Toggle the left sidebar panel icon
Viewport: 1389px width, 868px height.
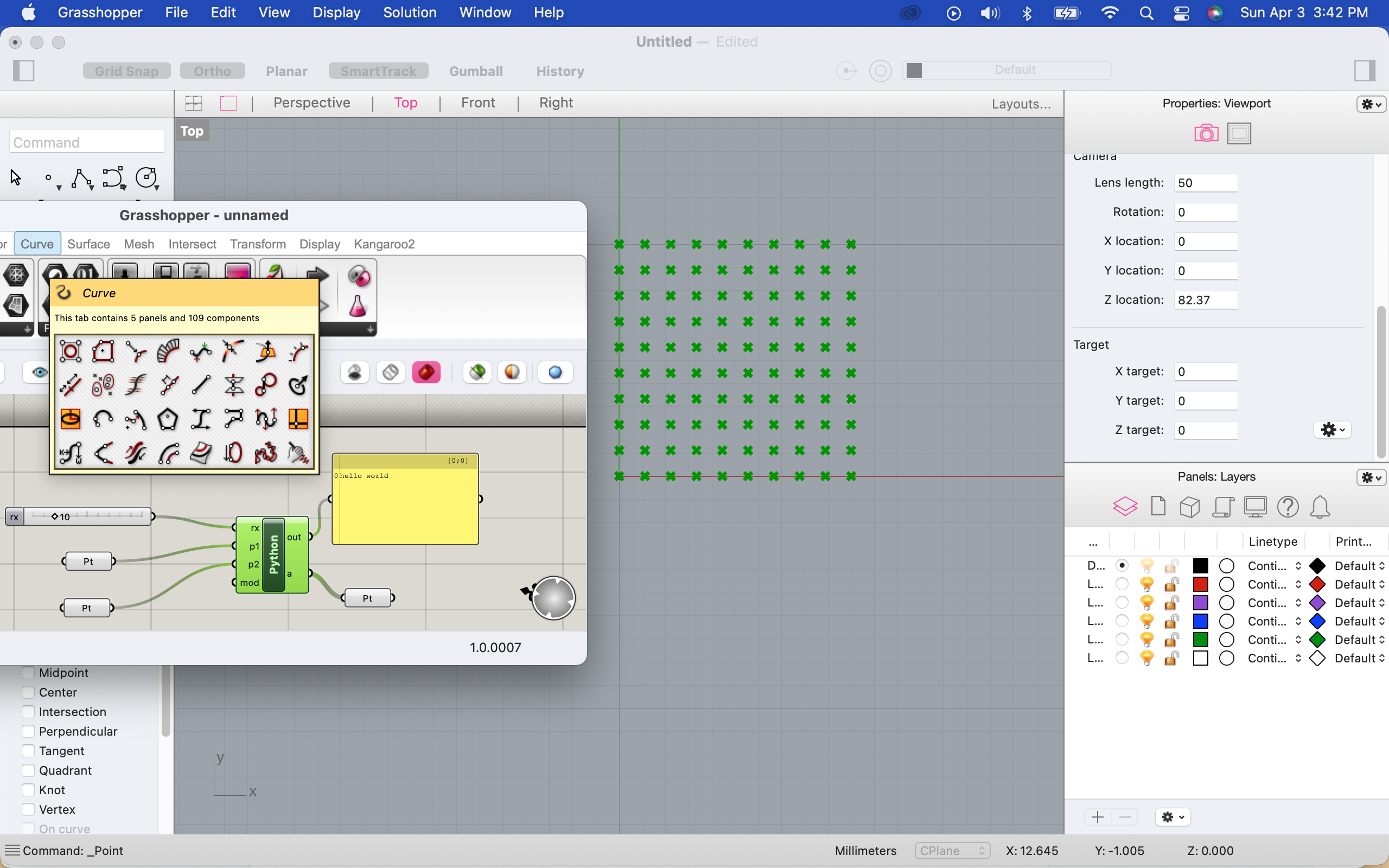tap(23, 71)
